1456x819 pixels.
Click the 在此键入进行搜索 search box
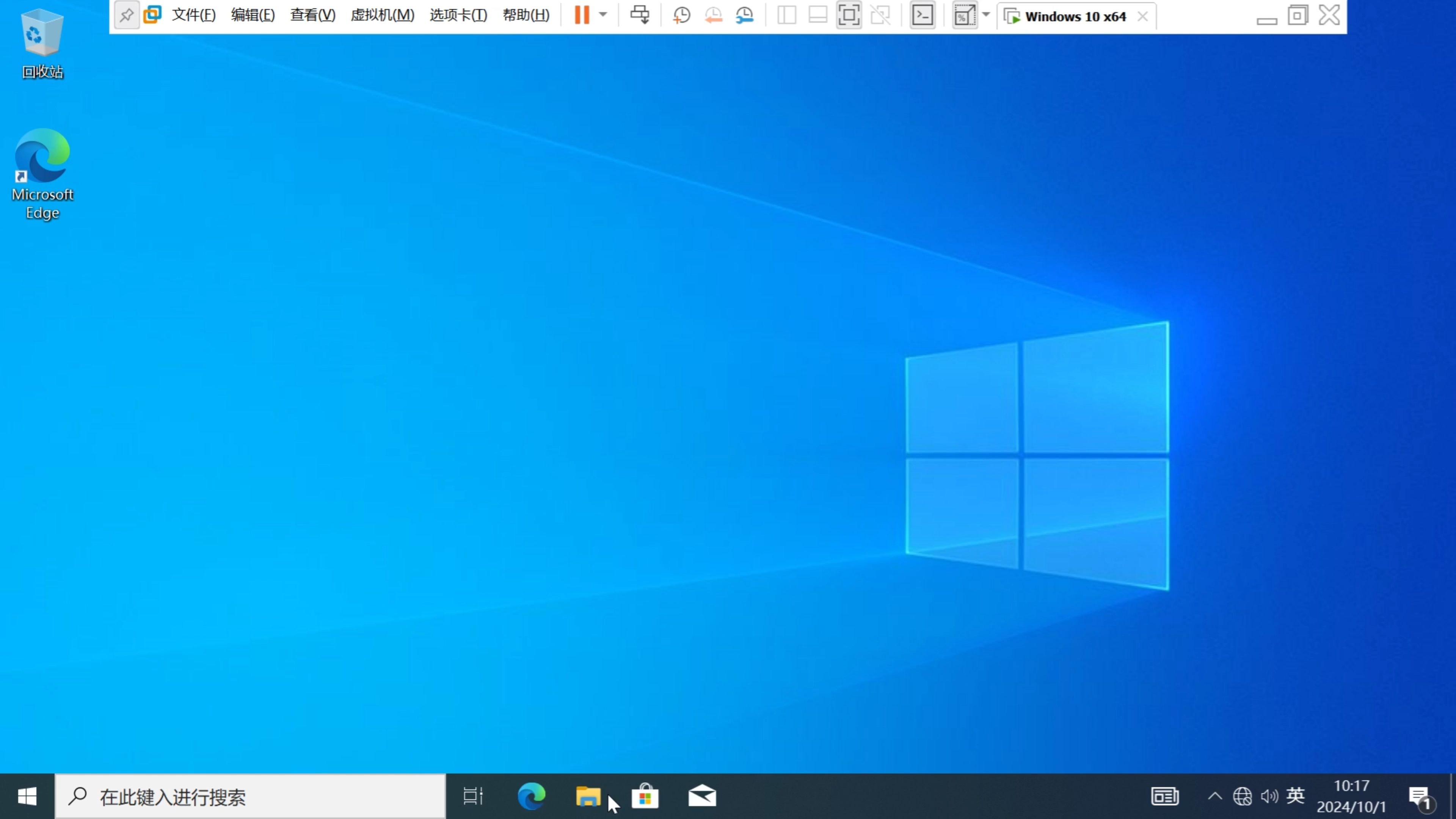(x=250, y=796)
